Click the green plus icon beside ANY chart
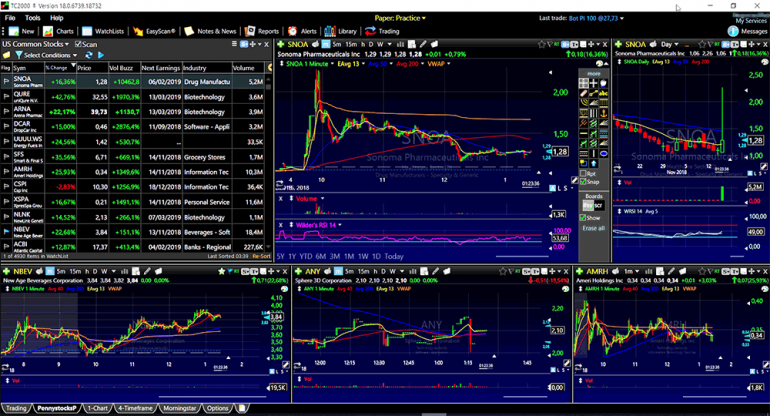Screen dimensions: 770x416 298,271
